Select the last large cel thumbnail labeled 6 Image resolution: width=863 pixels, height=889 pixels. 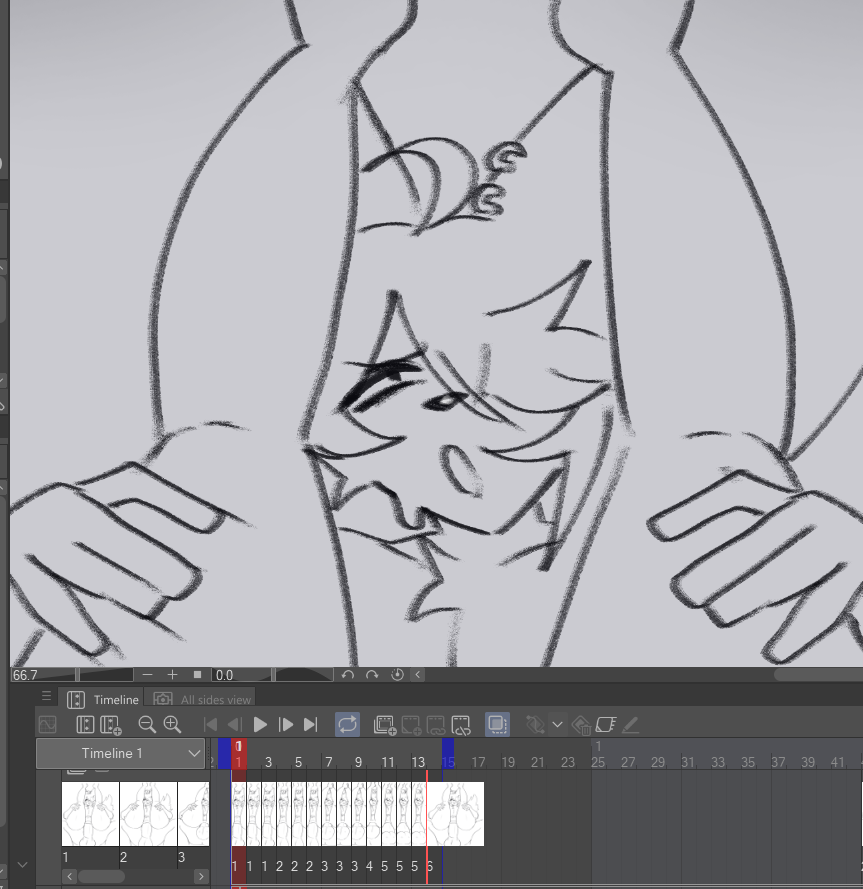(x=455, y=814)
